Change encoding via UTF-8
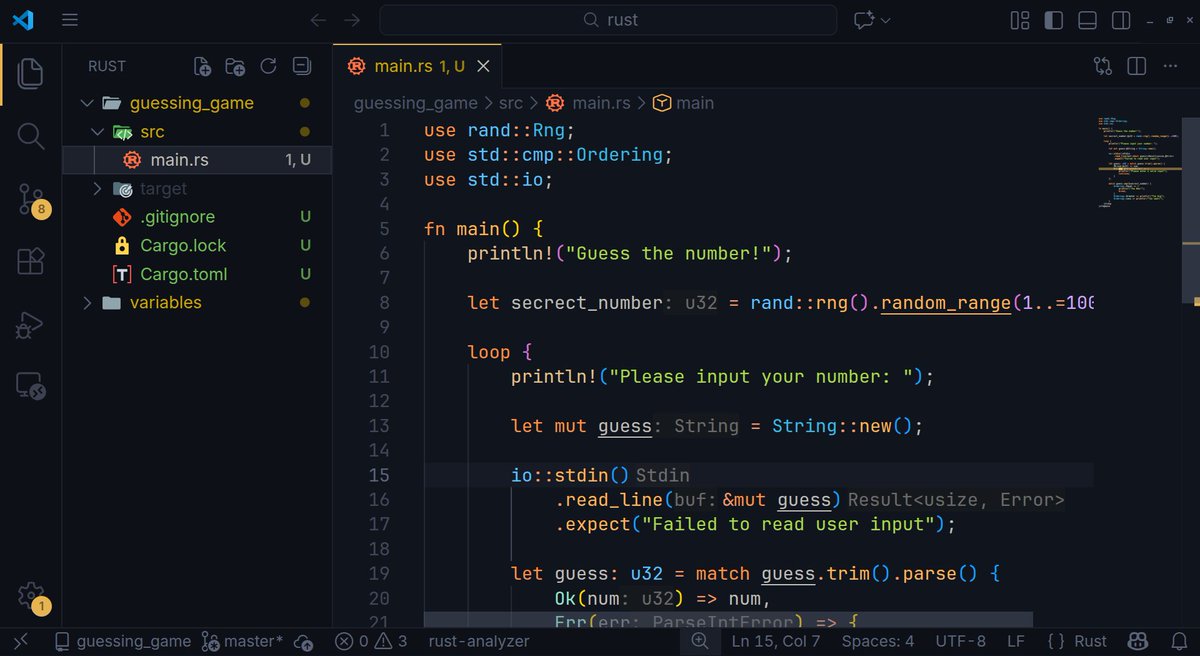 961,641
